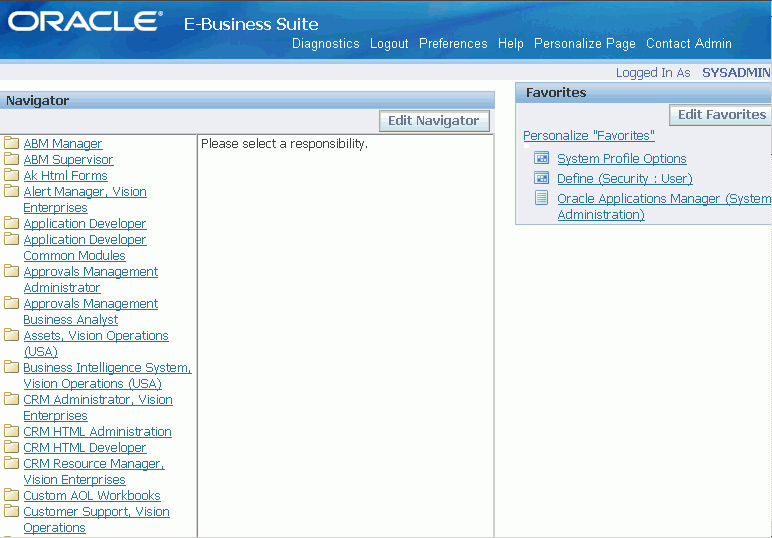Select the CRM HTML Developer responsibility

tap(84, 447)
